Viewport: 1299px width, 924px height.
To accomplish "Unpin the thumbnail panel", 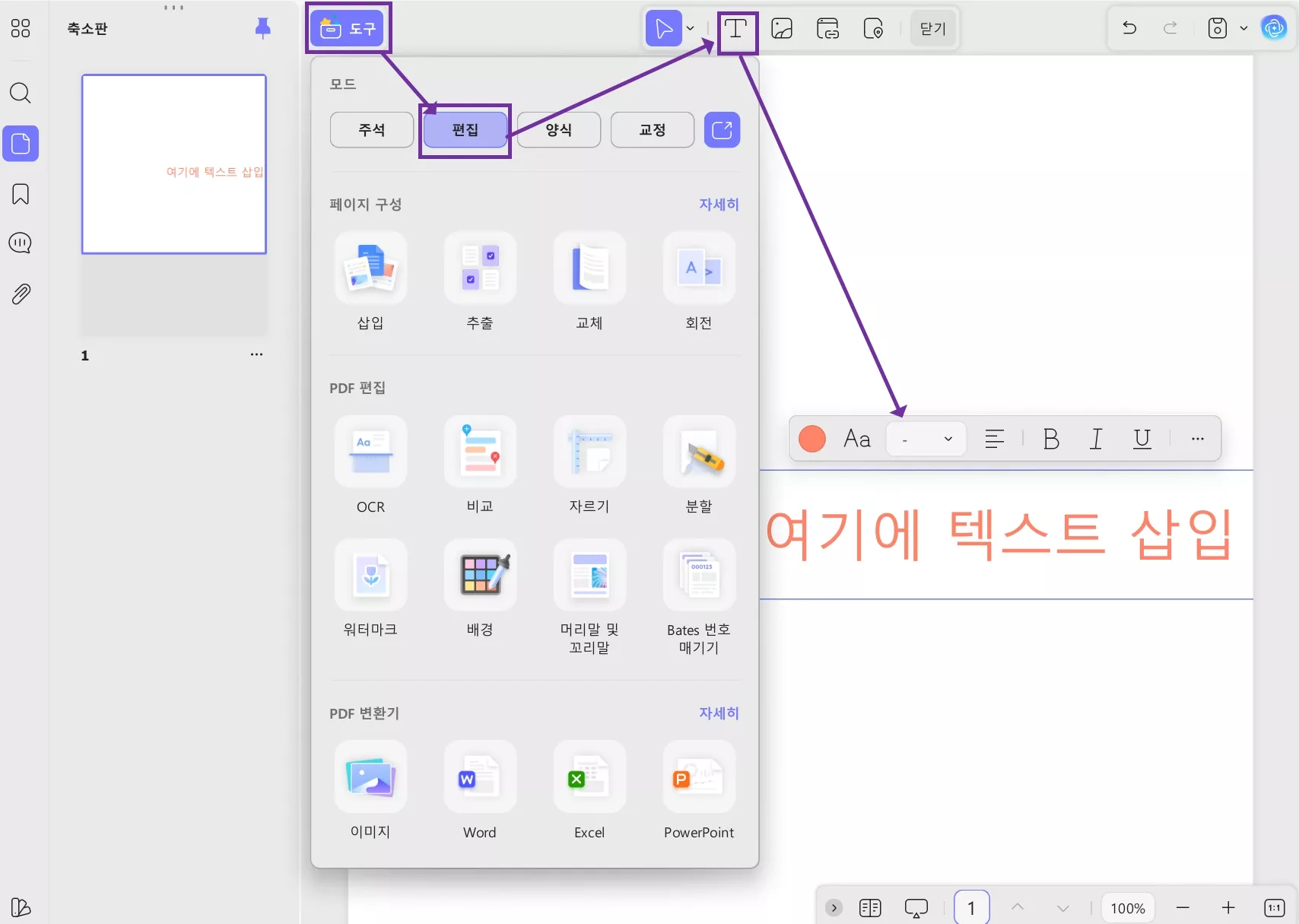I will 262,28.
